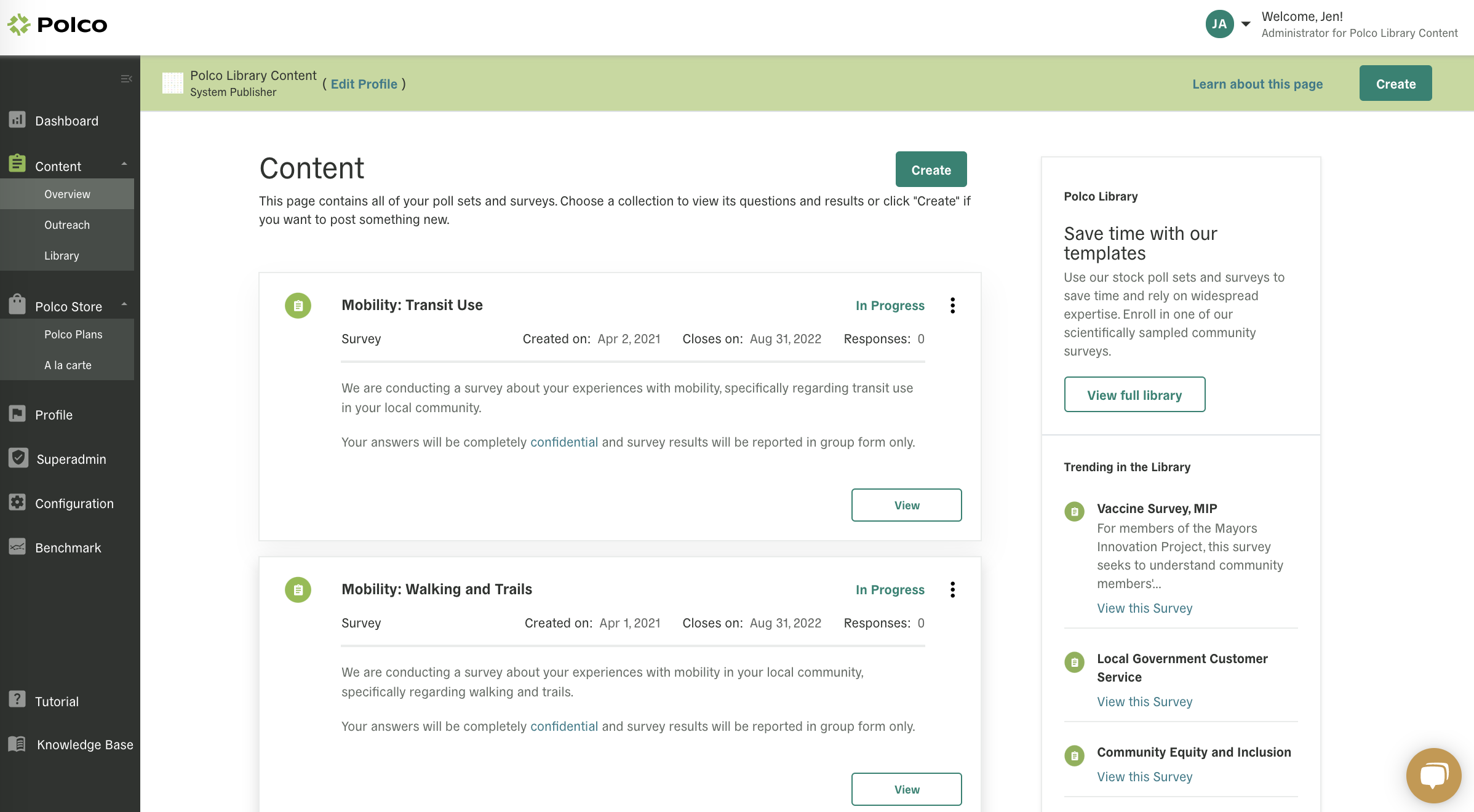Click View this Survey under Community Equity and Inclusion
The height and width of the screenshot is (812, 1474).
(1145, 777)
